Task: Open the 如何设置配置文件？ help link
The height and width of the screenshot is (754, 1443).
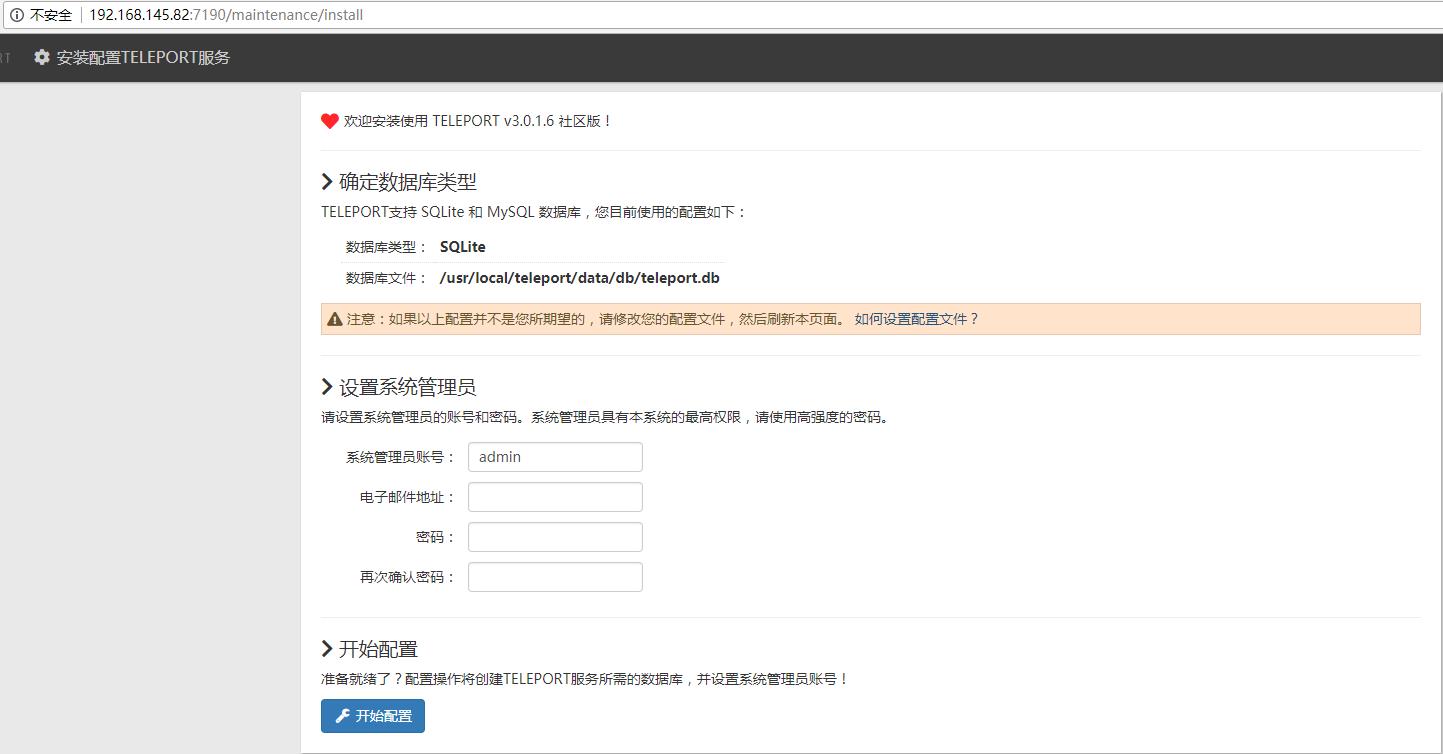Action: tap(917, 319)
